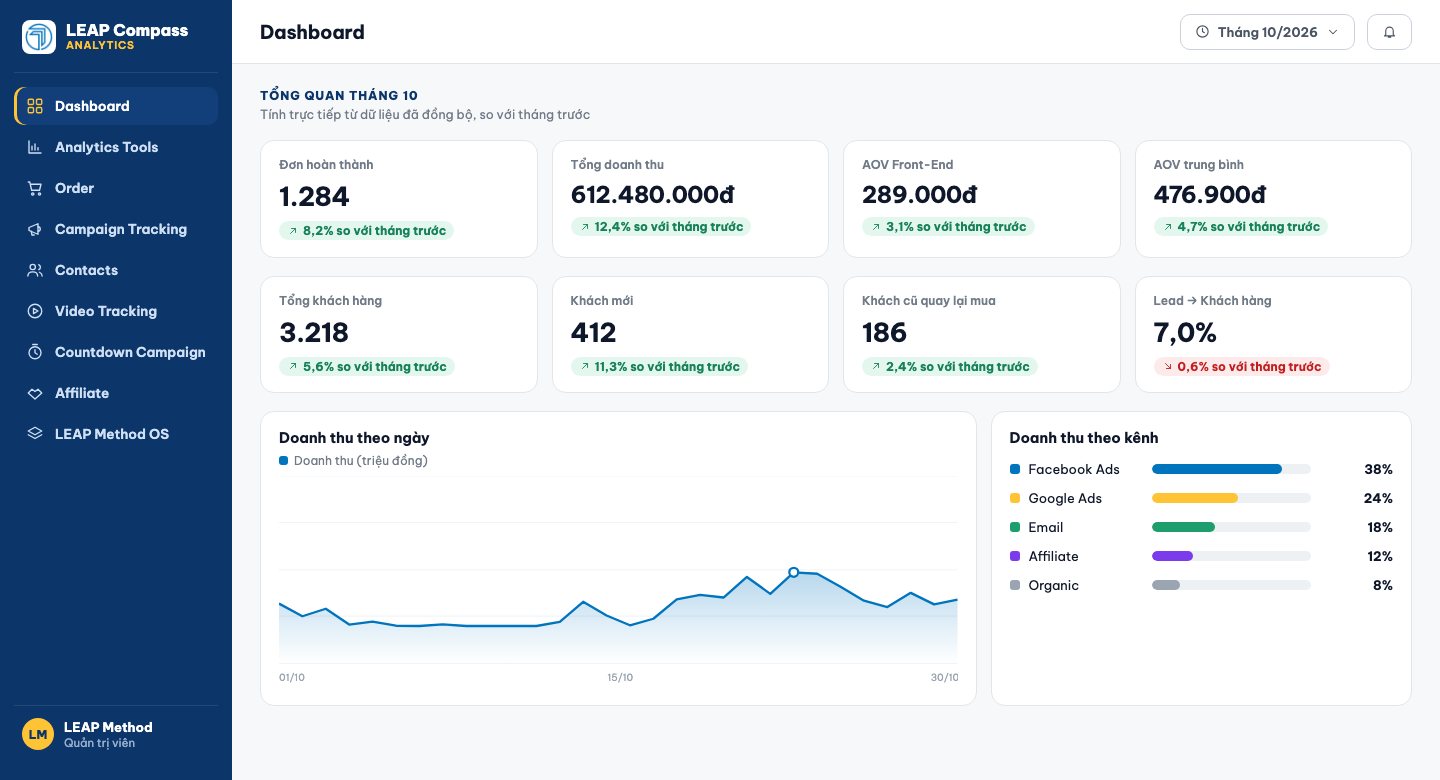
Task: Click the Facebook Ads 38% value
Action: click(1379, 469)
